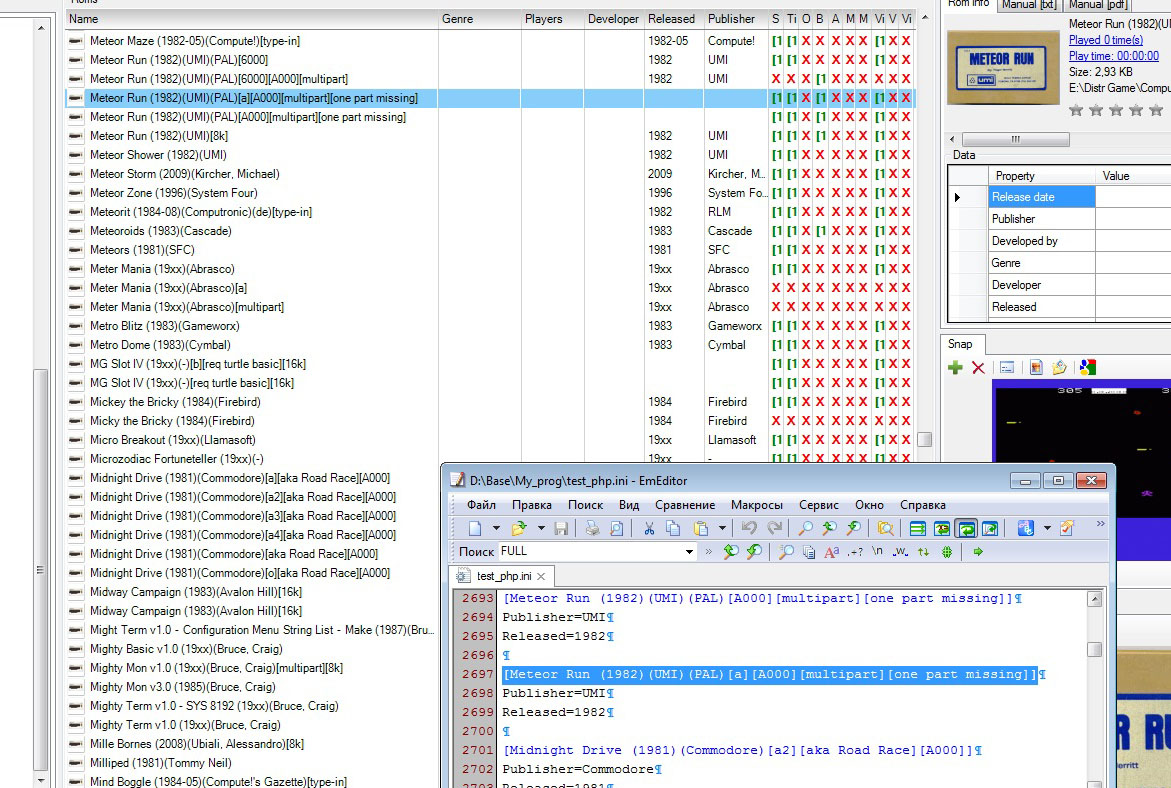
Task: Expand the search toolbar overflow chevron
Action: tap(708, 552)
